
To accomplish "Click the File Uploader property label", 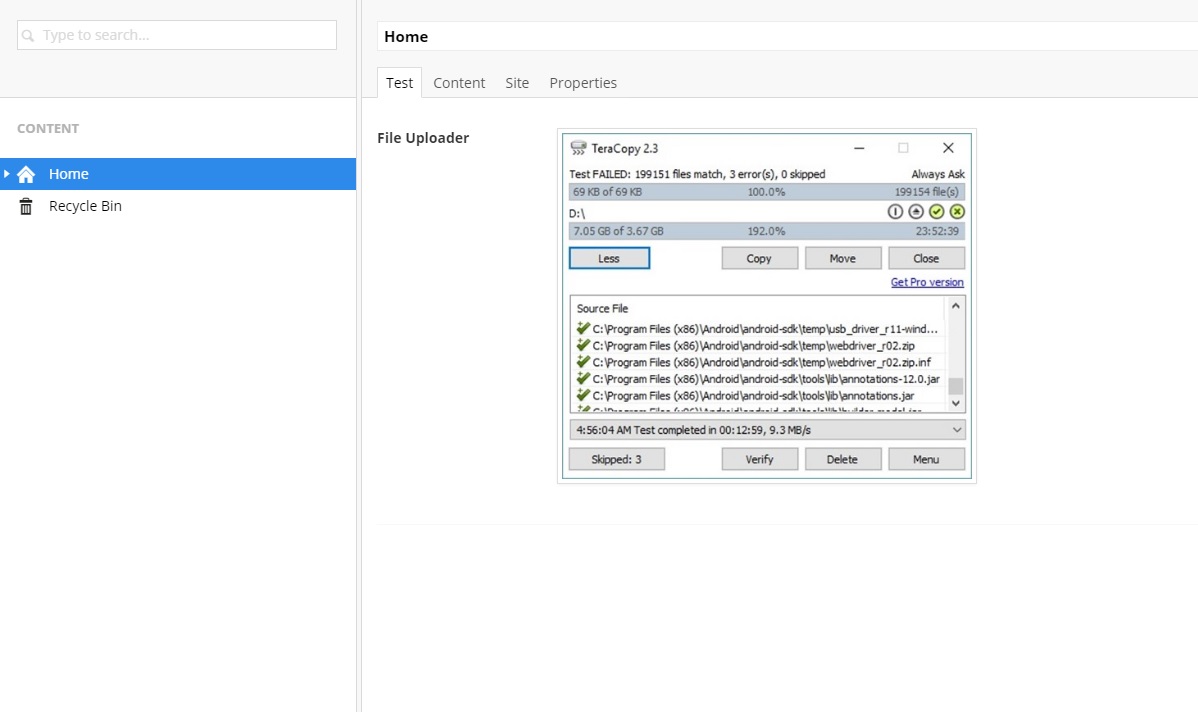I will (x=423, y=138).
